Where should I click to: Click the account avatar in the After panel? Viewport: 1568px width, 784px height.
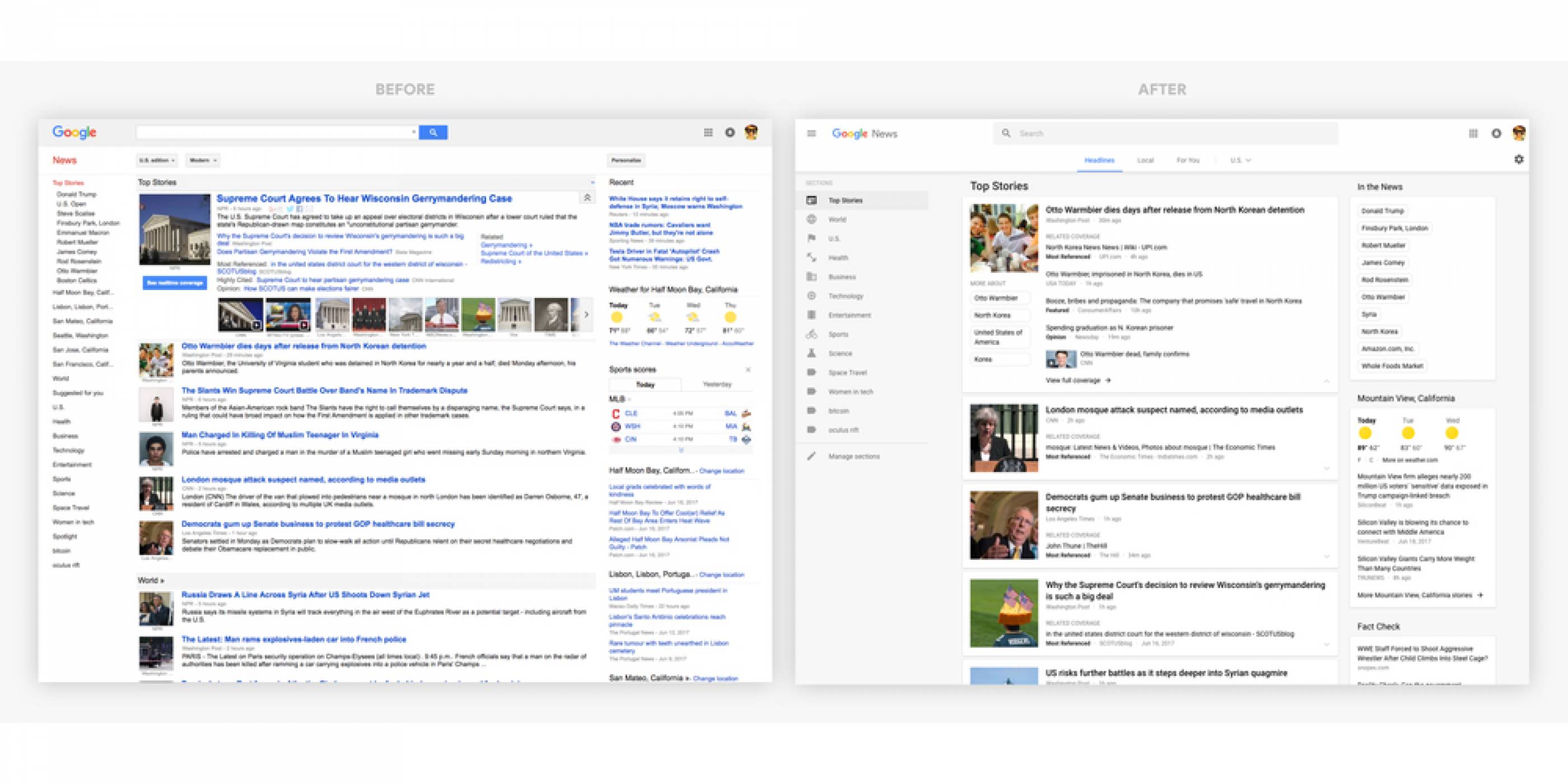(1519, 133)
